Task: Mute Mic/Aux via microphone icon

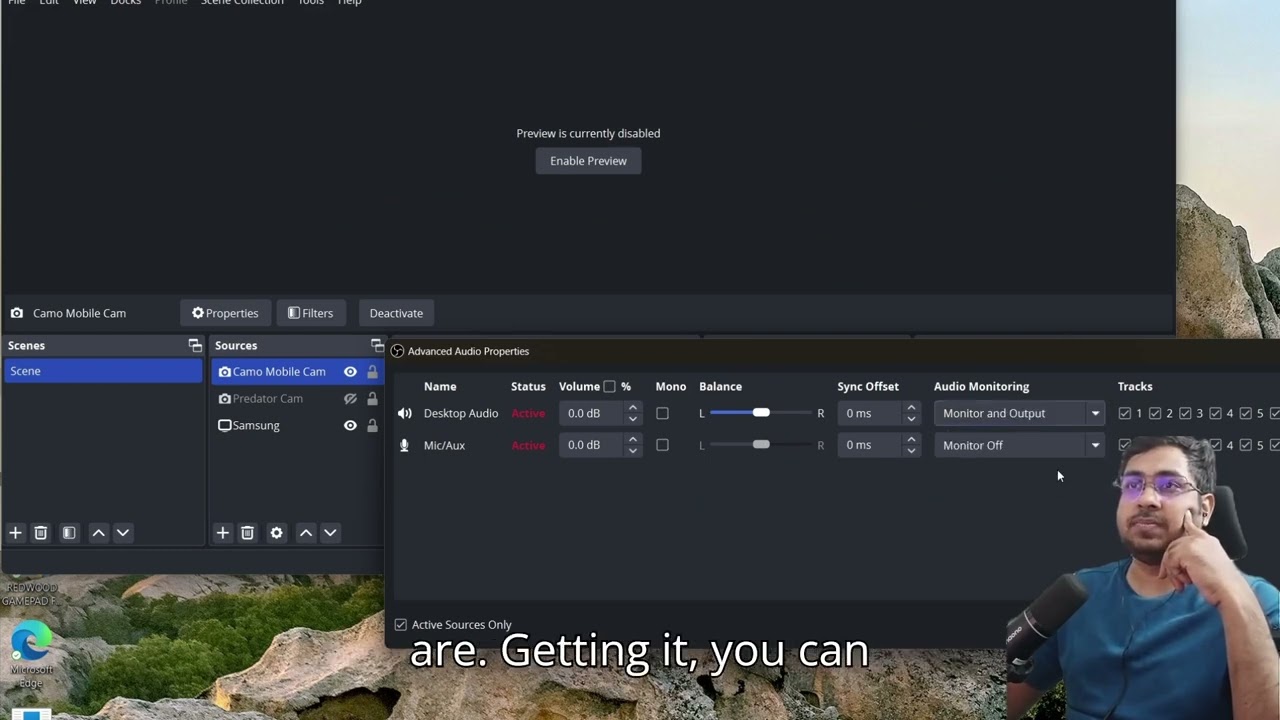Action: point(404,445)
